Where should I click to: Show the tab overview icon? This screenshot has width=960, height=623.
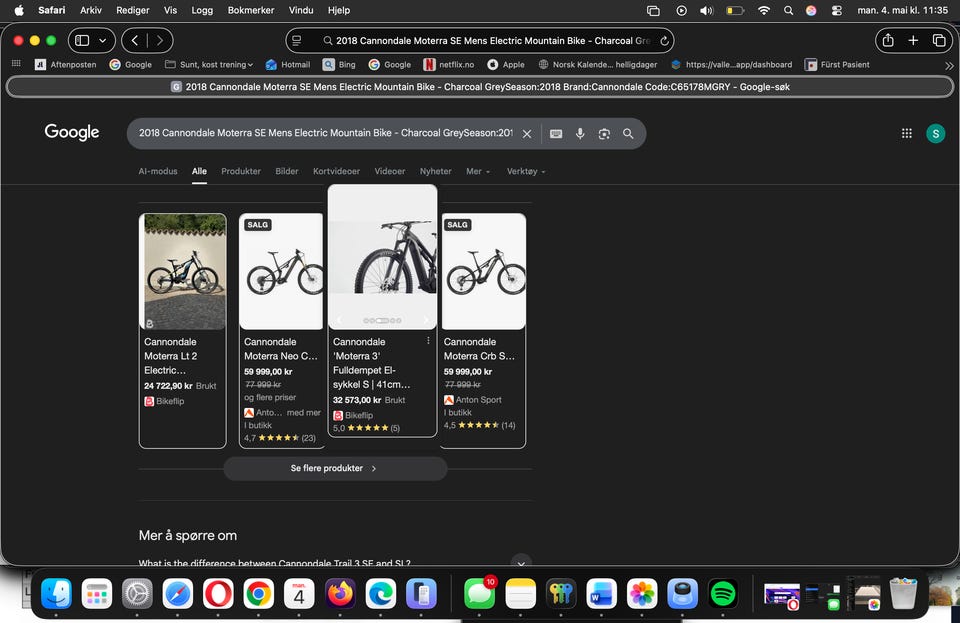(x=939, y=40)
